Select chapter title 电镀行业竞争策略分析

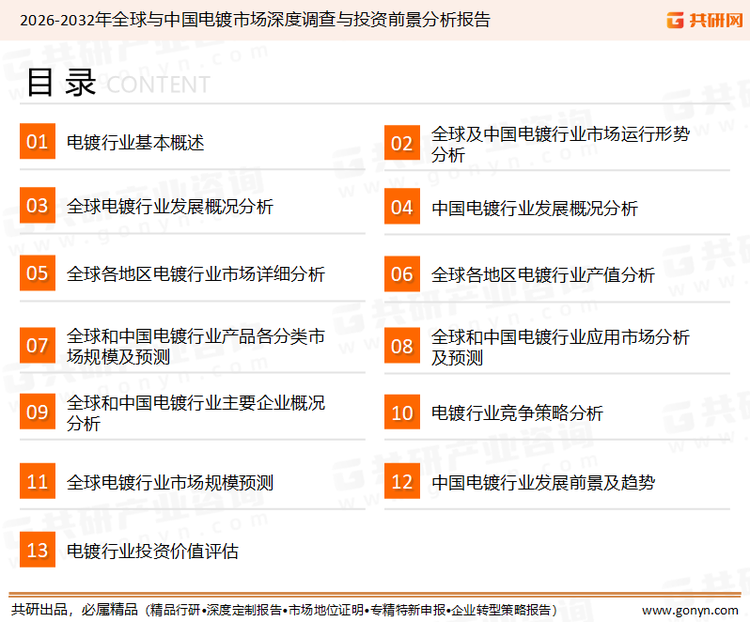point(517,413)
